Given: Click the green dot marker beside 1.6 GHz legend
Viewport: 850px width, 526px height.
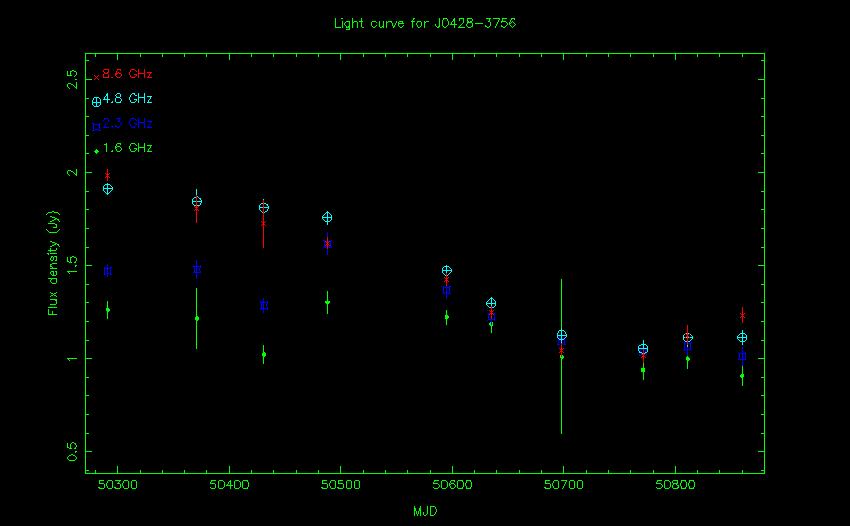Looking at the screenshot, I should (x=96, y=151).
